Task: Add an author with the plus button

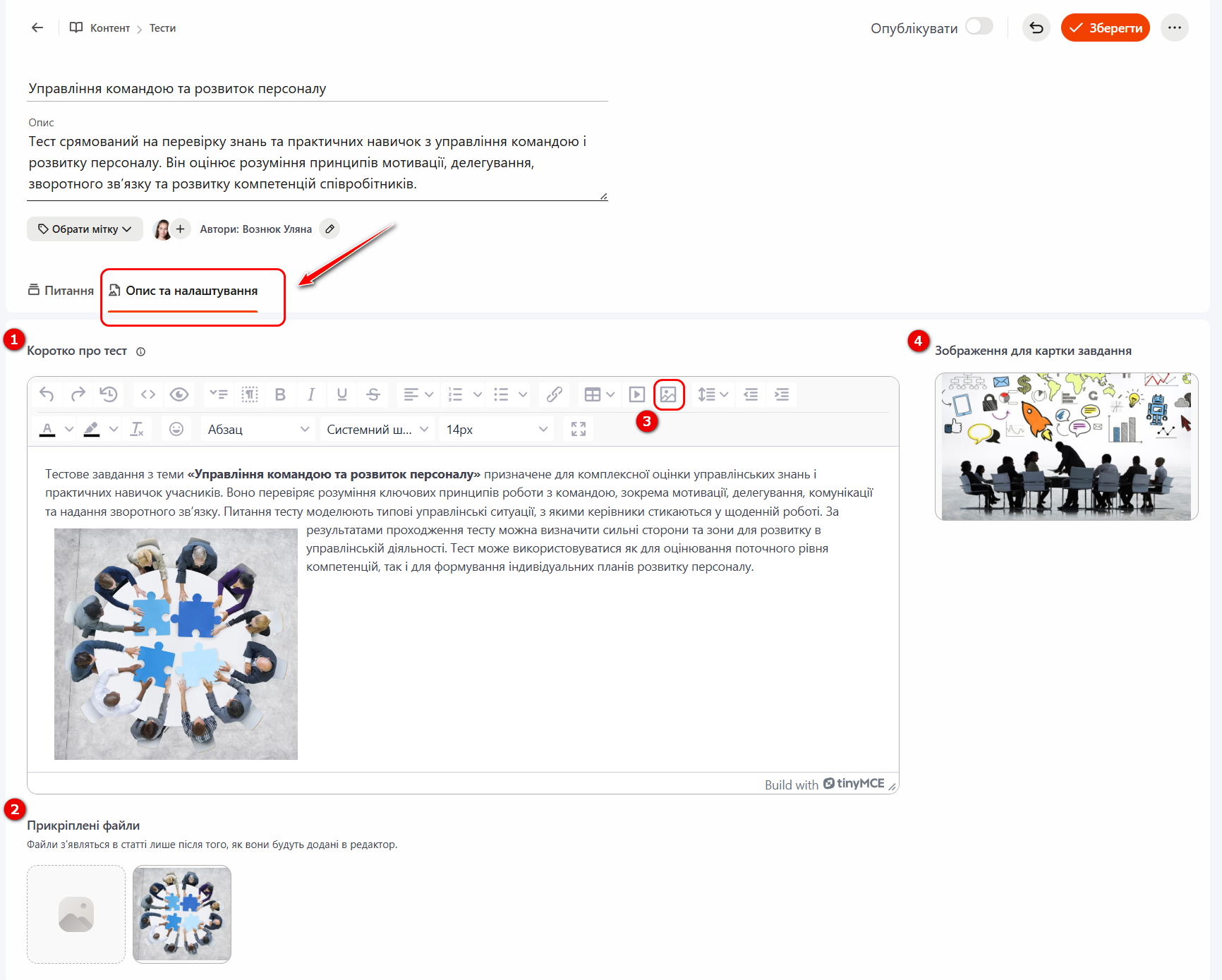Action: point(181,229)
